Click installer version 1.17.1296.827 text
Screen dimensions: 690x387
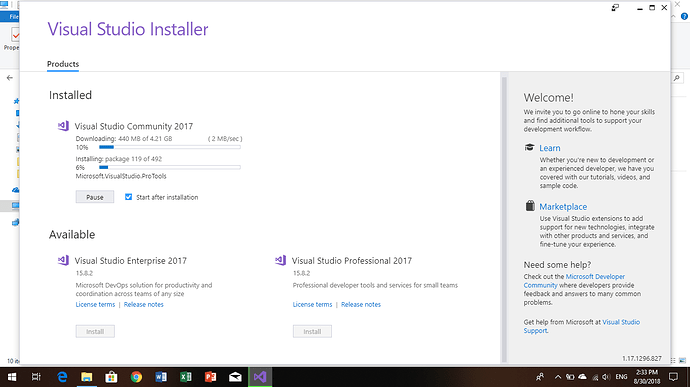[642, 358]
